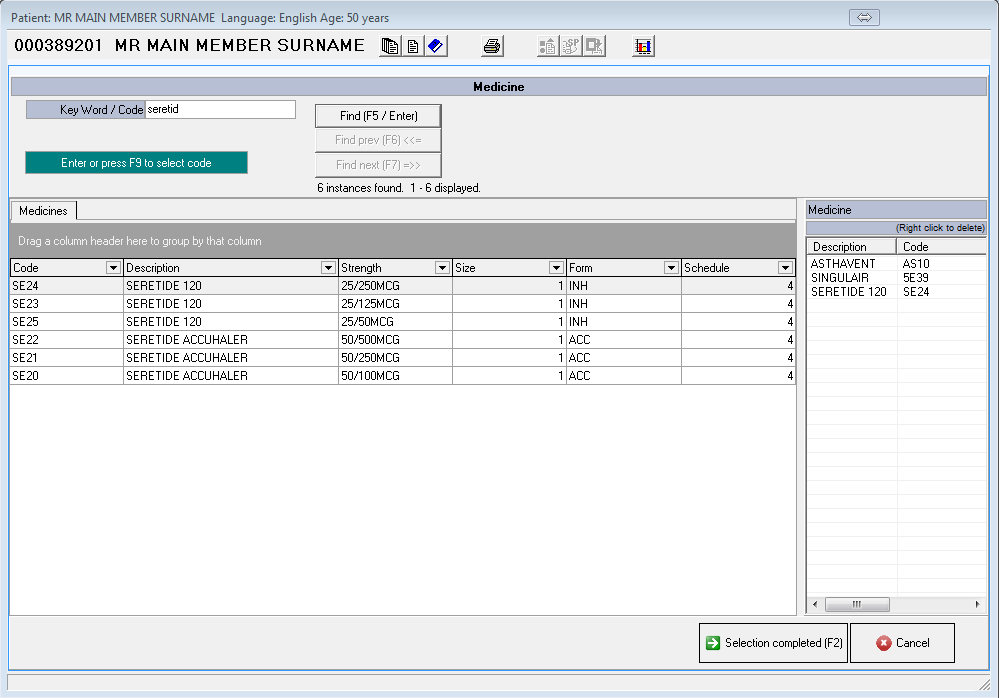Click the AS10 code in the selected list
This screenshot has height=698, width=999.
(916, 264)
